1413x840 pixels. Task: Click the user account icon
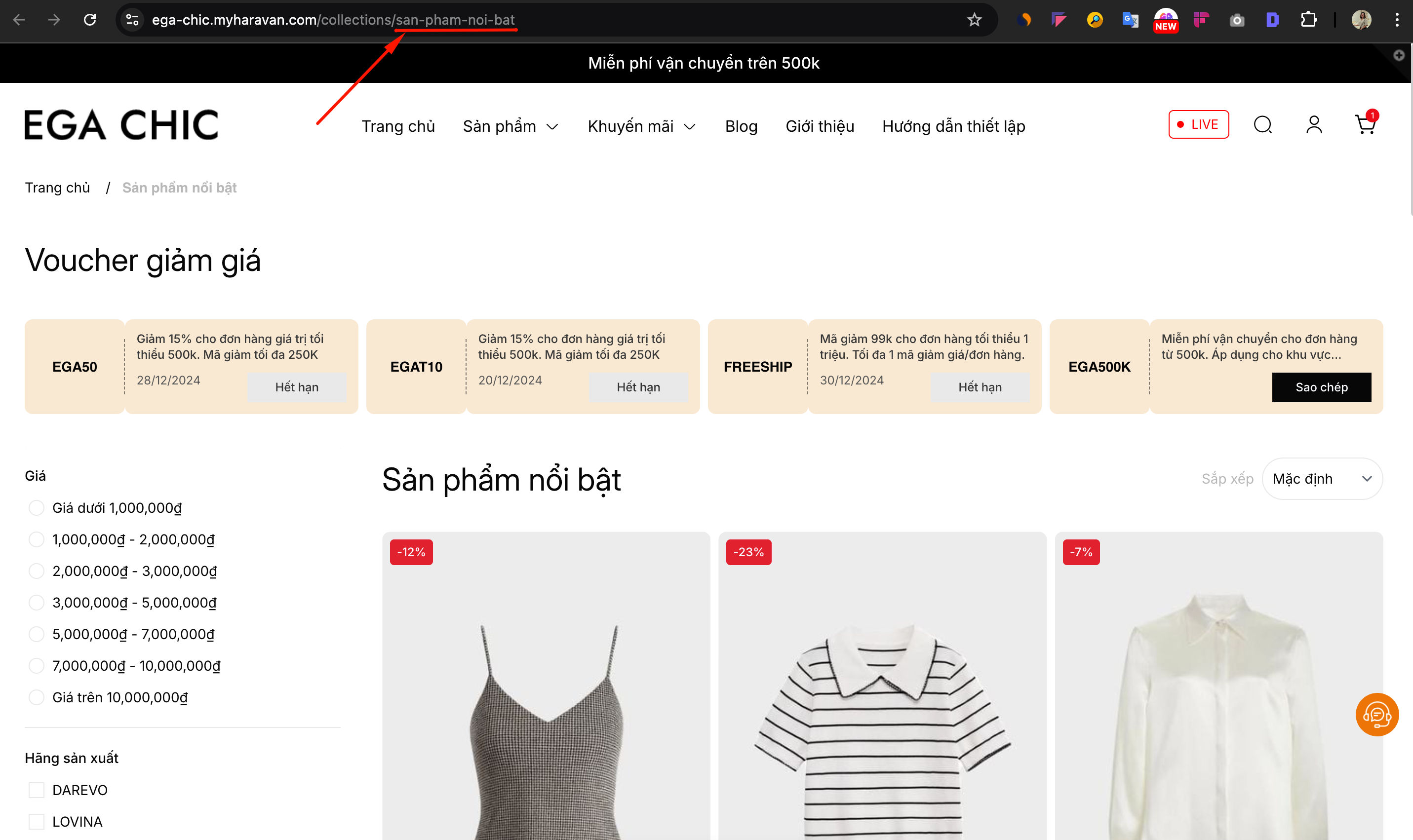1313,124
